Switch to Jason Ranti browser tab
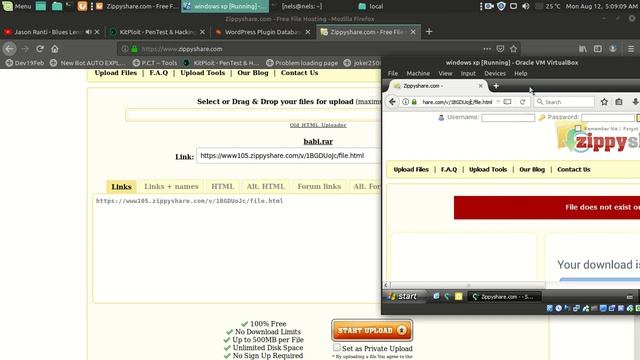Screen dimensions: 640x360 [x=48, y=32]
